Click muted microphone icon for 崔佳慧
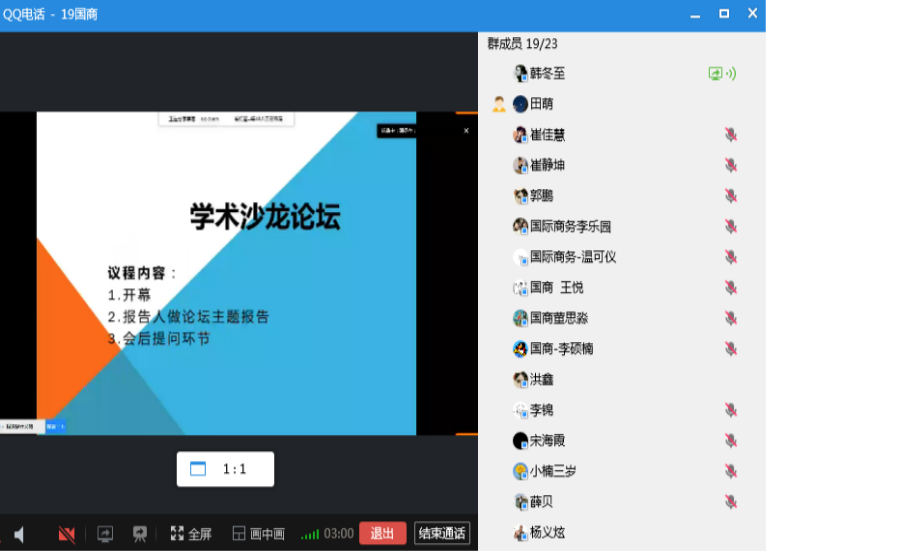The height and width of the screenshot is (554, 899). 731,135
